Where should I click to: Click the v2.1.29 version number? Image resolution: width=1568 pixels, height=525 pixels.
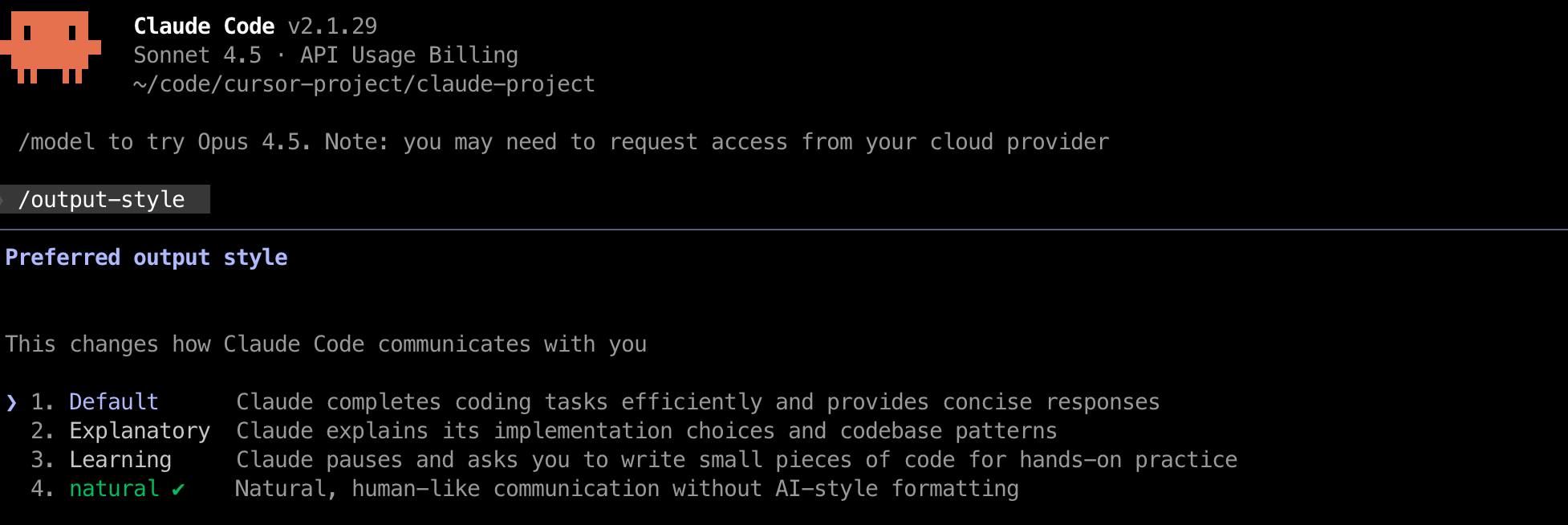(x=332, y=26)
